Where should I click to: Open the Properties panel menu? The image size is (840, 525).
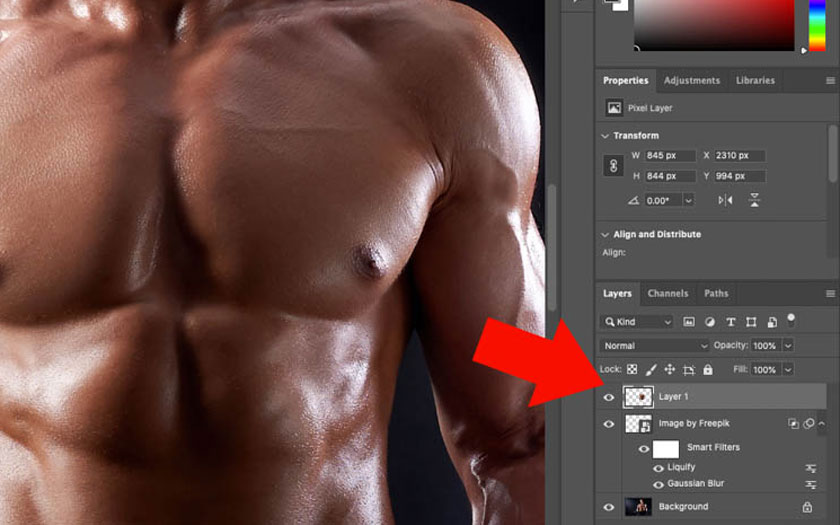(x=830, y=80)
